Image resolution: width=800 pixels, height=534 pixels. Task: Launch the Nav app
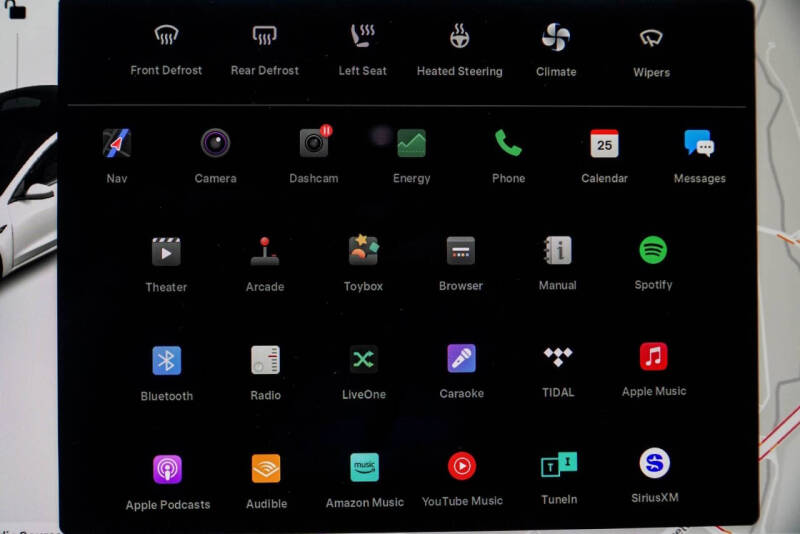point(117,144)
